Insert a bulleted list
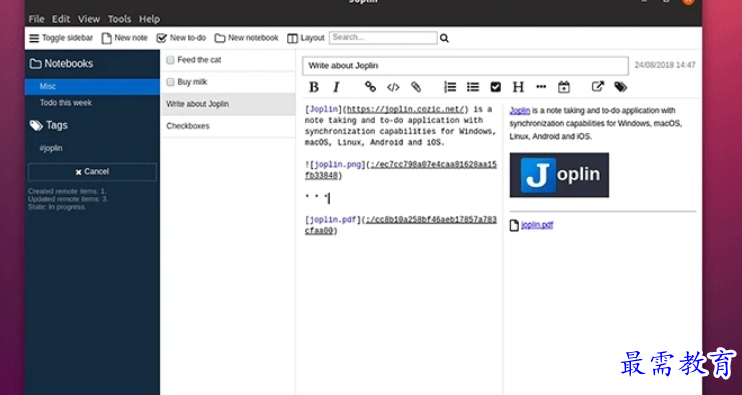742x395 pixels. [x=473, y=87]
